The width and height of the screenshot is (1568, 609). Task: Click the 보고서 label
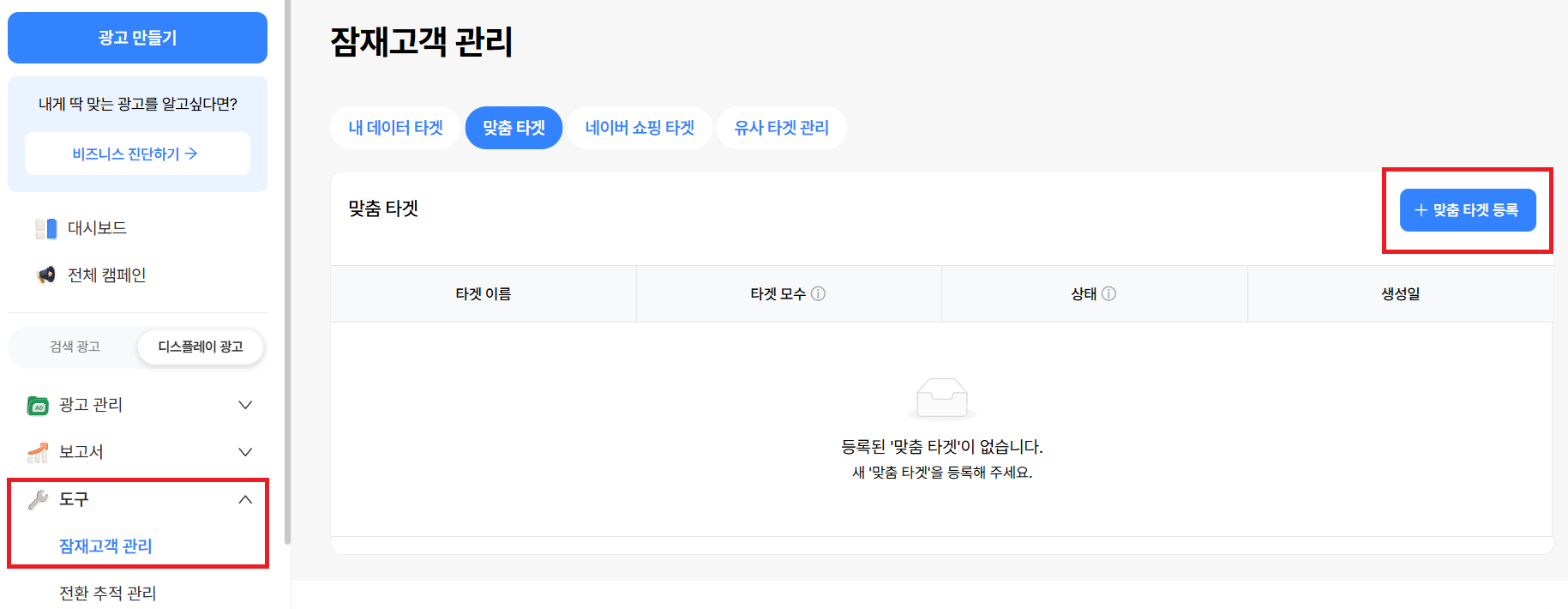coord(81,452)
